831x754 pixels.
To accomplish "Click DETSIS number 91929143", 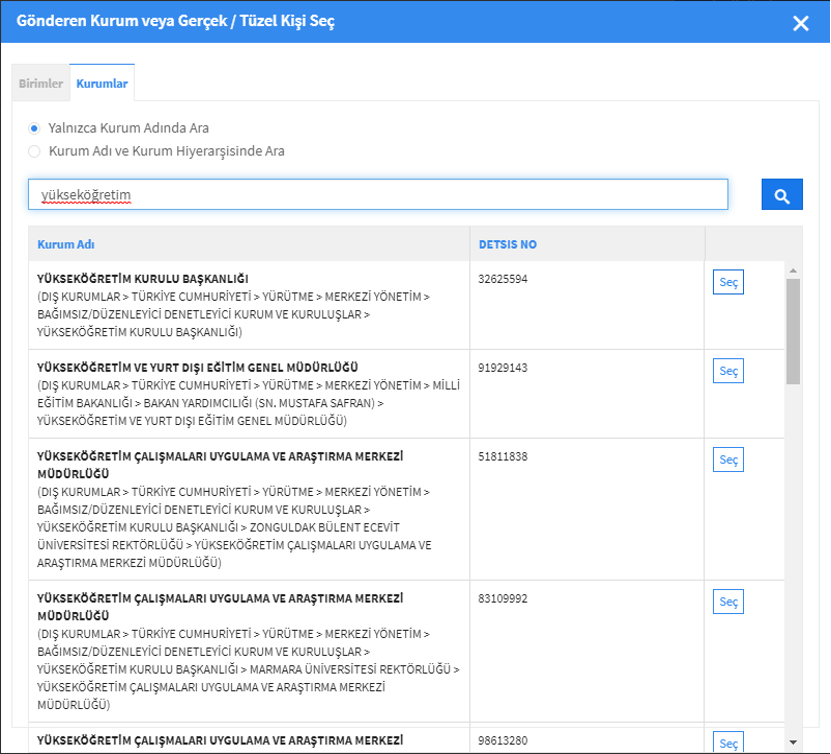I will click(502, 368).
